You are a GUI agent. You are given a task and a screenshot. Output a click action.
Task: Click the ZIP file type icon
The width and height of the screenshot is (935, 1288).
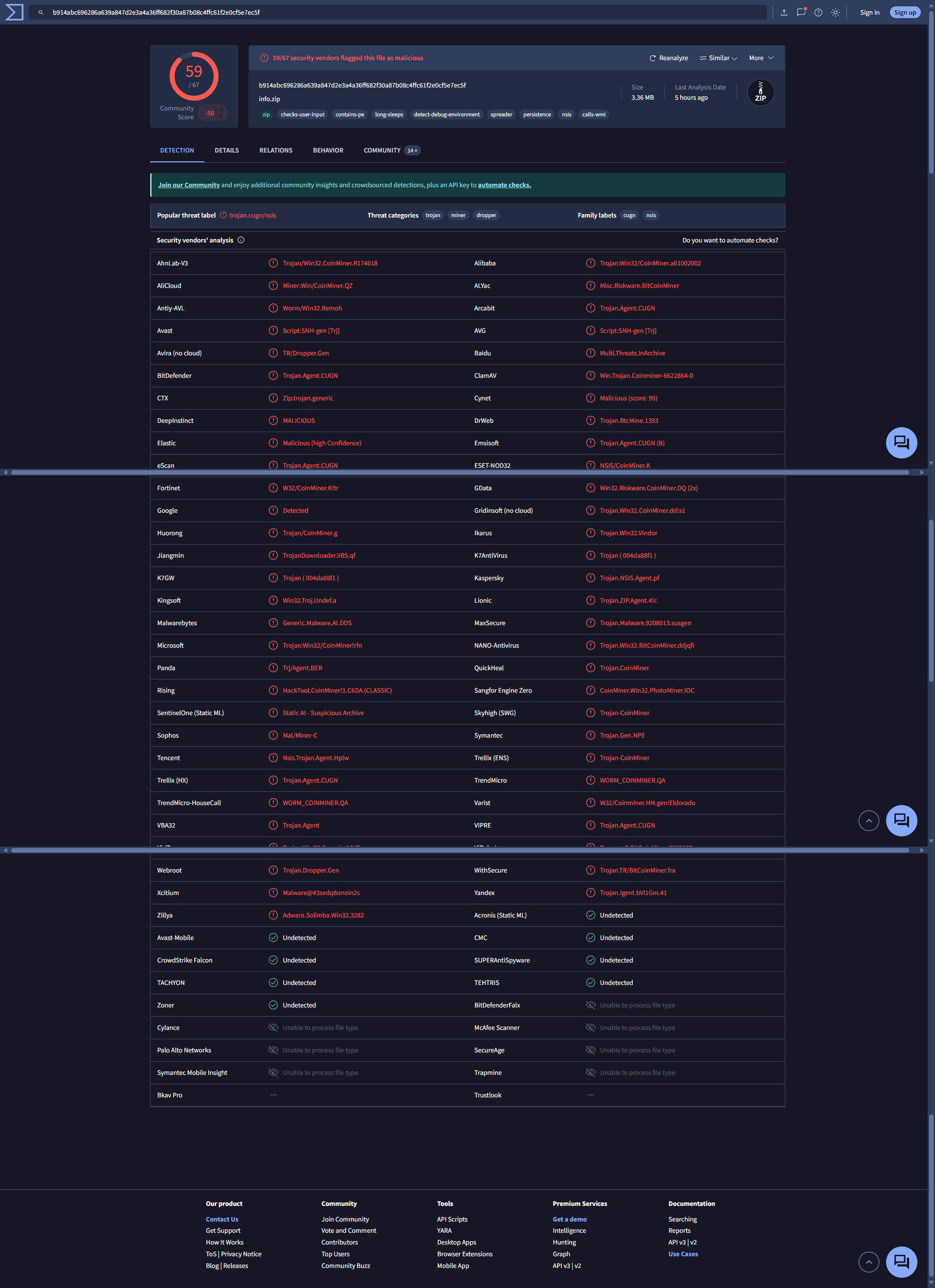pyautogui.click(x=760, y=92)
